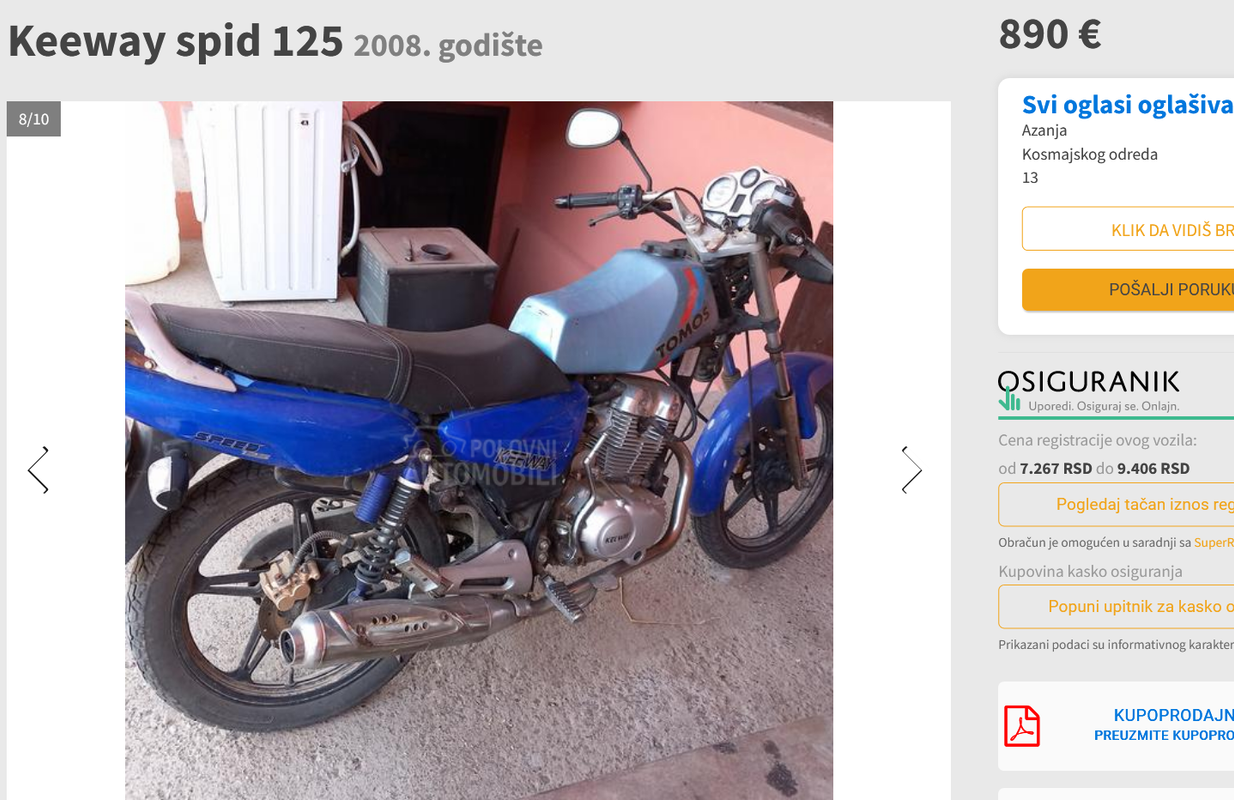The image size is (1234, 800).
Task: Reveal phone number via KLIK DA VIDIŠ button
Action: (x=1128, y=229)
